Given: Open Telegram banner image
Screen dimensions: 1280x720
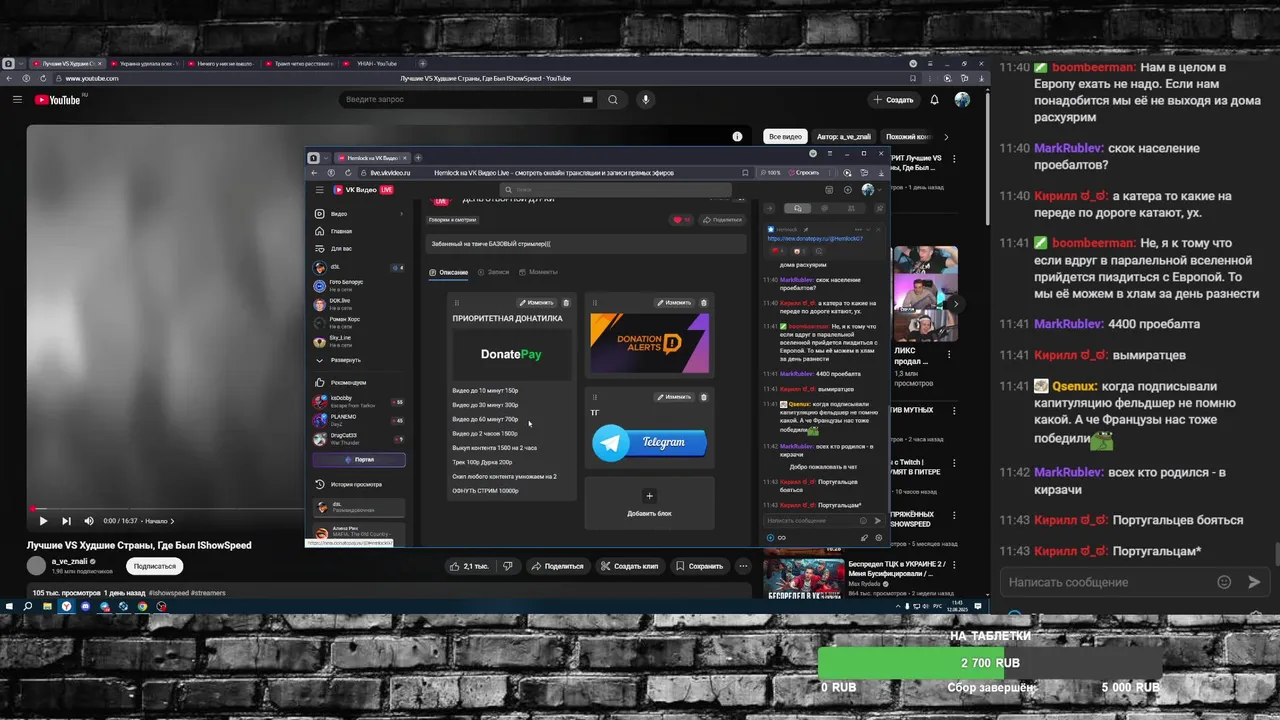Looking at the screenshot, I should (x=649, y=442).
